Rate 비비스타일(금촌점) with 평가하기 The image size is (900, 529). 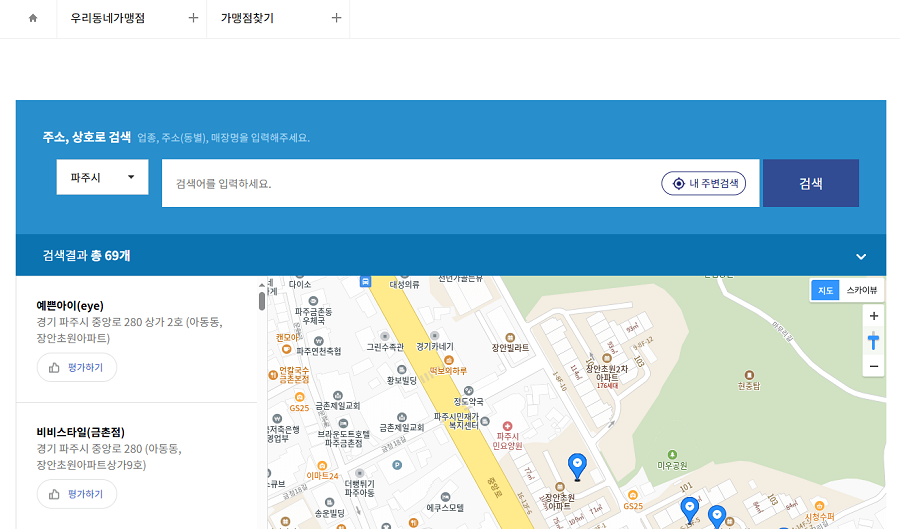77,494
